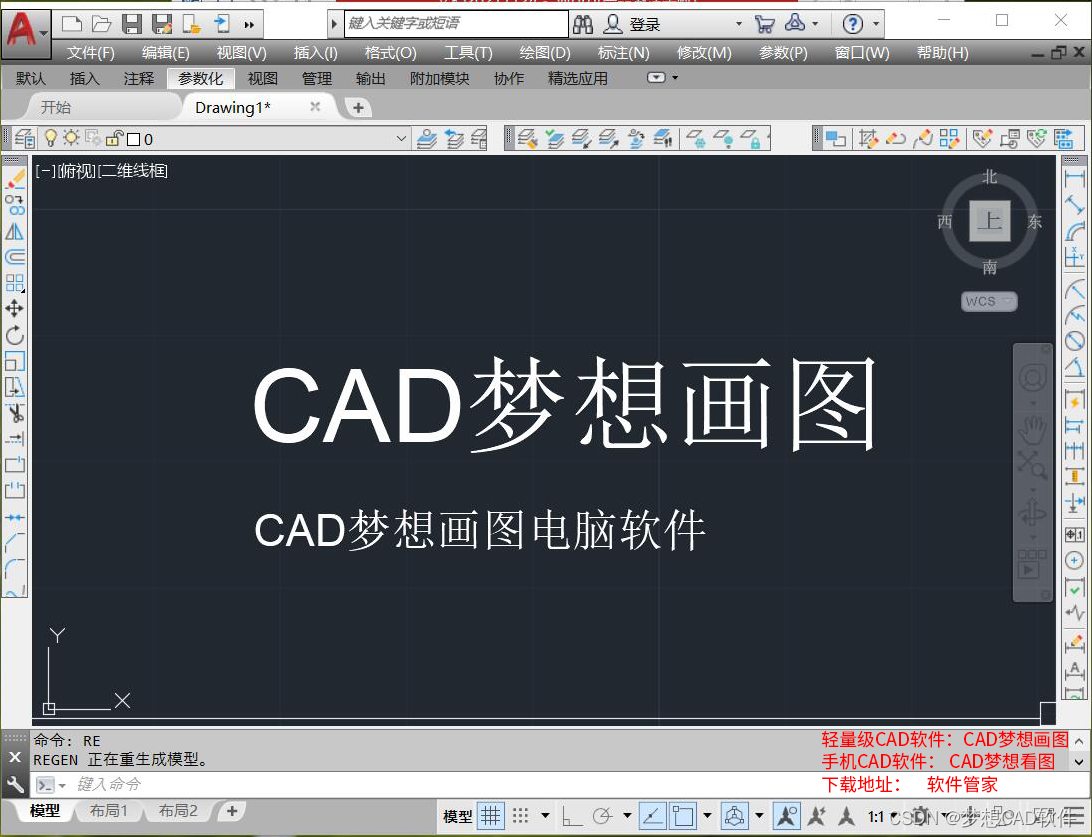Click the binoculars search icon
The width and height of the screenshot is (1092, 837).
click(584, 25)
